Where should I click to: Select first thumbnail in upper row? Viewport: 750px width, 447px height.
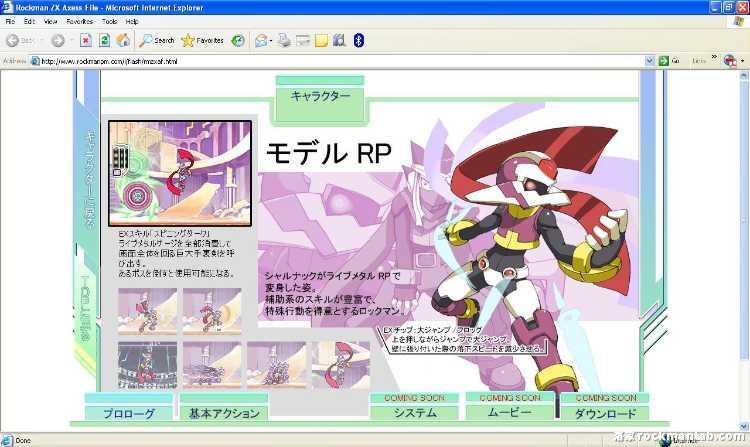[x=147, y=311]
